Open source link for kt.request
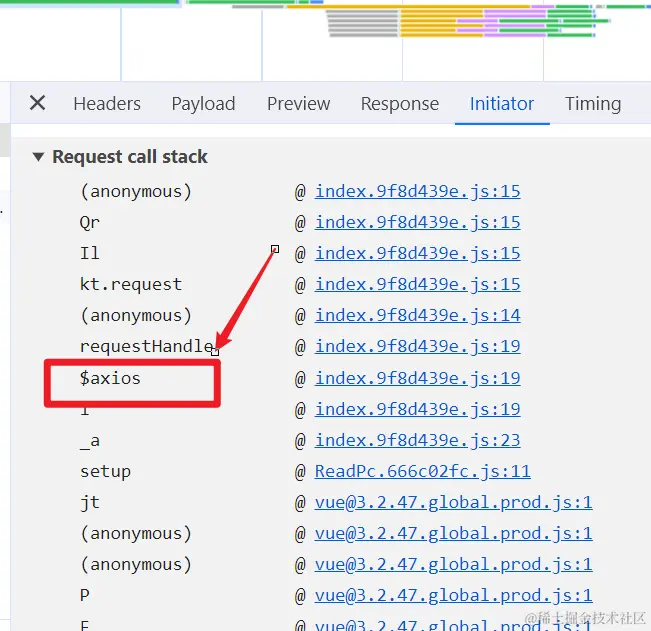 click(418, 285)
